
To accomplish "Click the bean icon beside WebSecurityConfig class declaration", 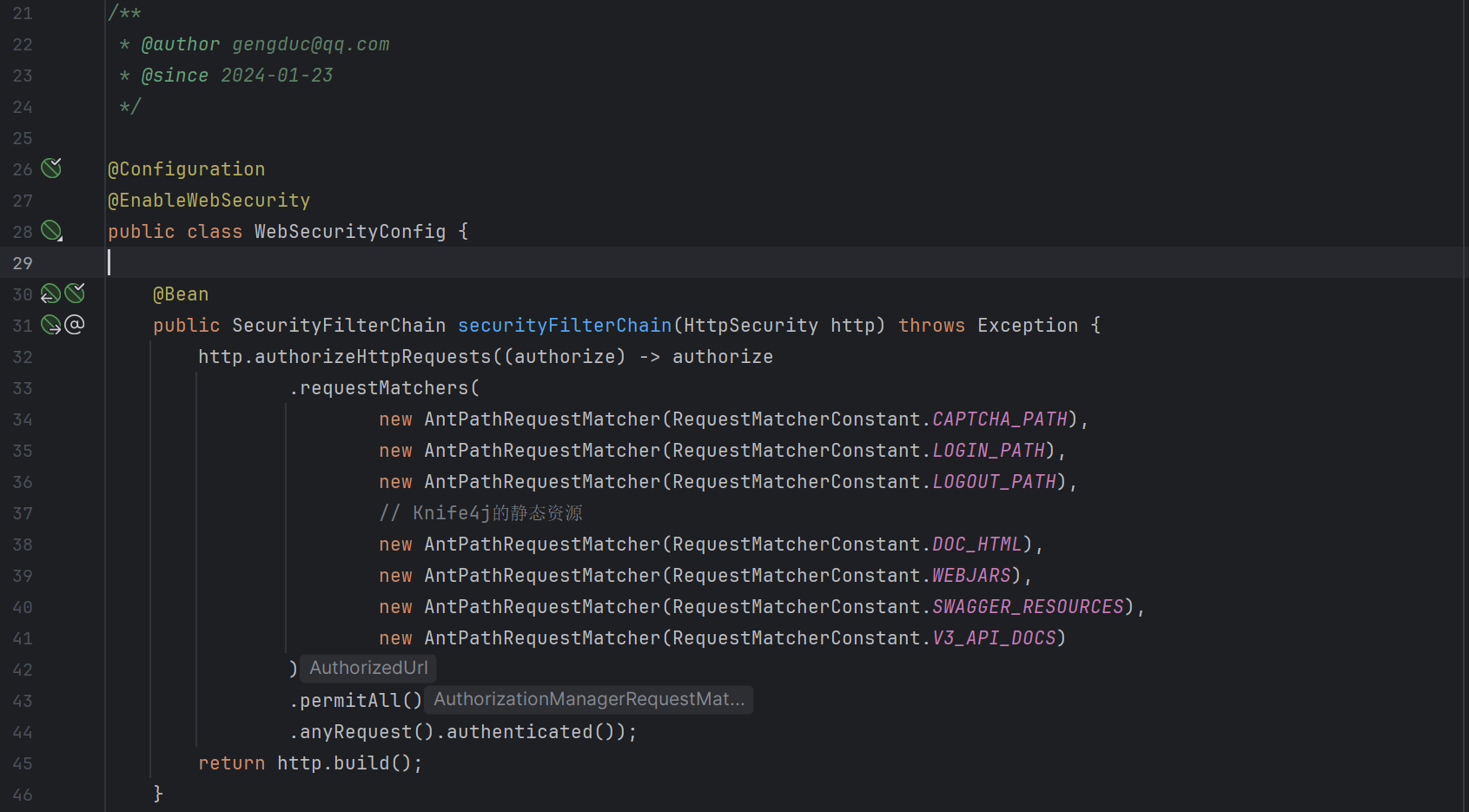I will pos(50,231).
